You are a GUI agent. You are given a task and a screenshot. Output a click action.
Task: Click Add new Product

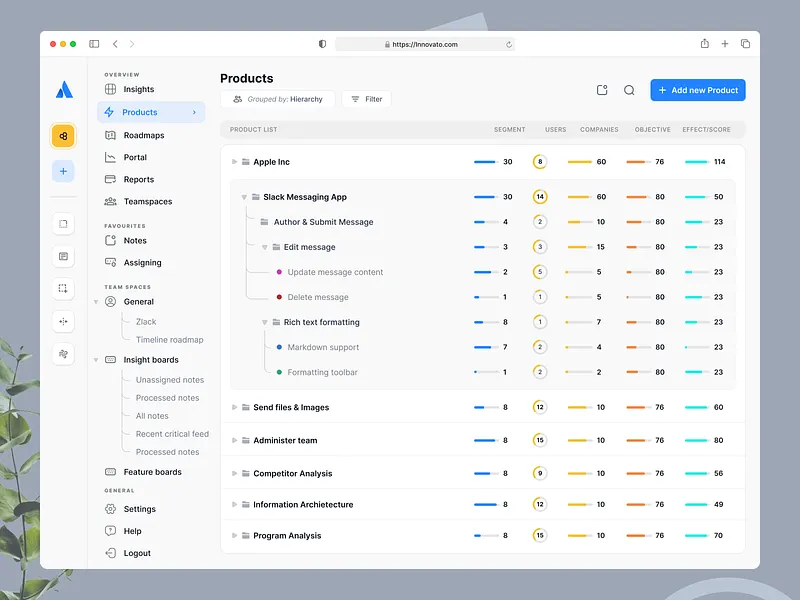click(697, 89)
